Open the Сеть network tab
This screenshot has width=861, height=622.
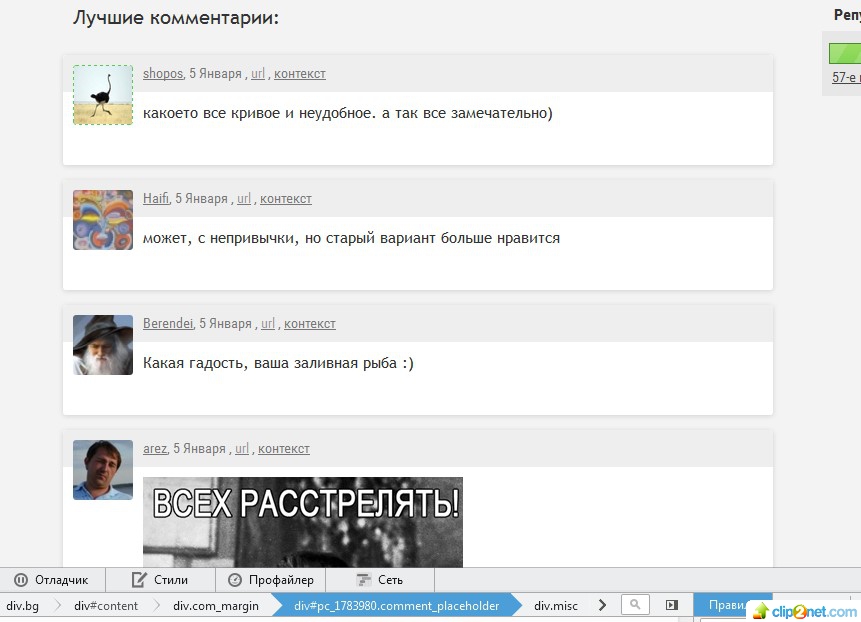point(380,580)
